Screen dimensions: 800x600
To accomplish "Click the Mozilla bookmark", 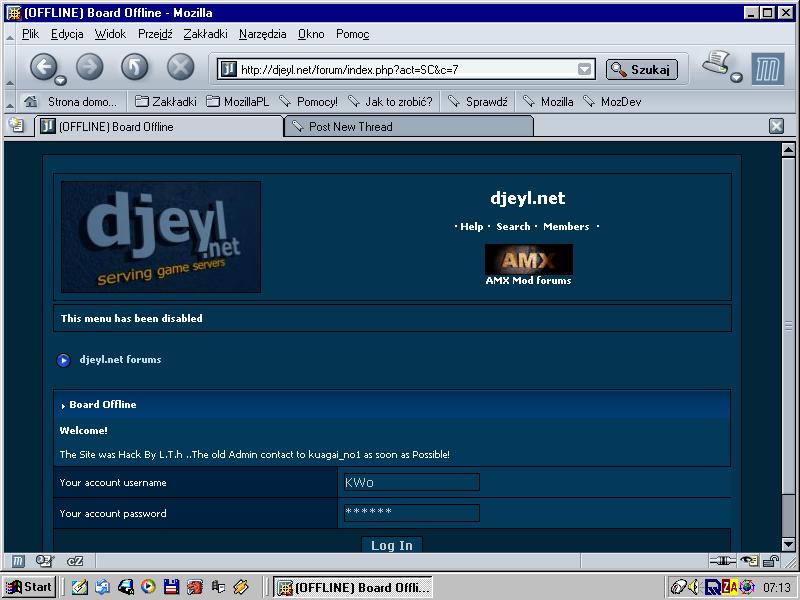I will point(548,102).
